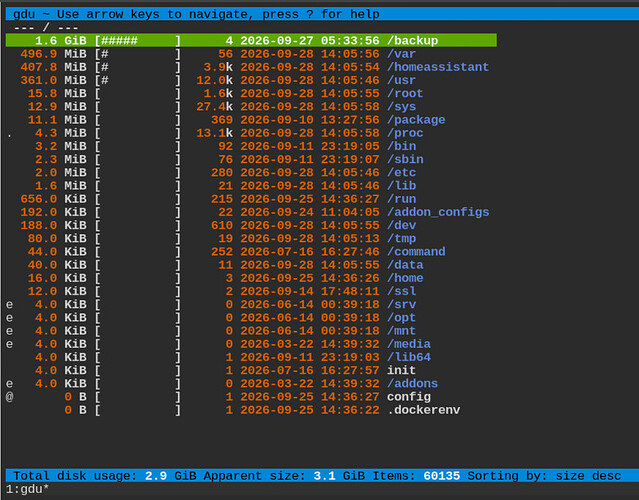This screenshot has height=500, width=639.
Task: Click the 361.0 MiB size value
Action: pyautogui.click(x=53, y=80)
